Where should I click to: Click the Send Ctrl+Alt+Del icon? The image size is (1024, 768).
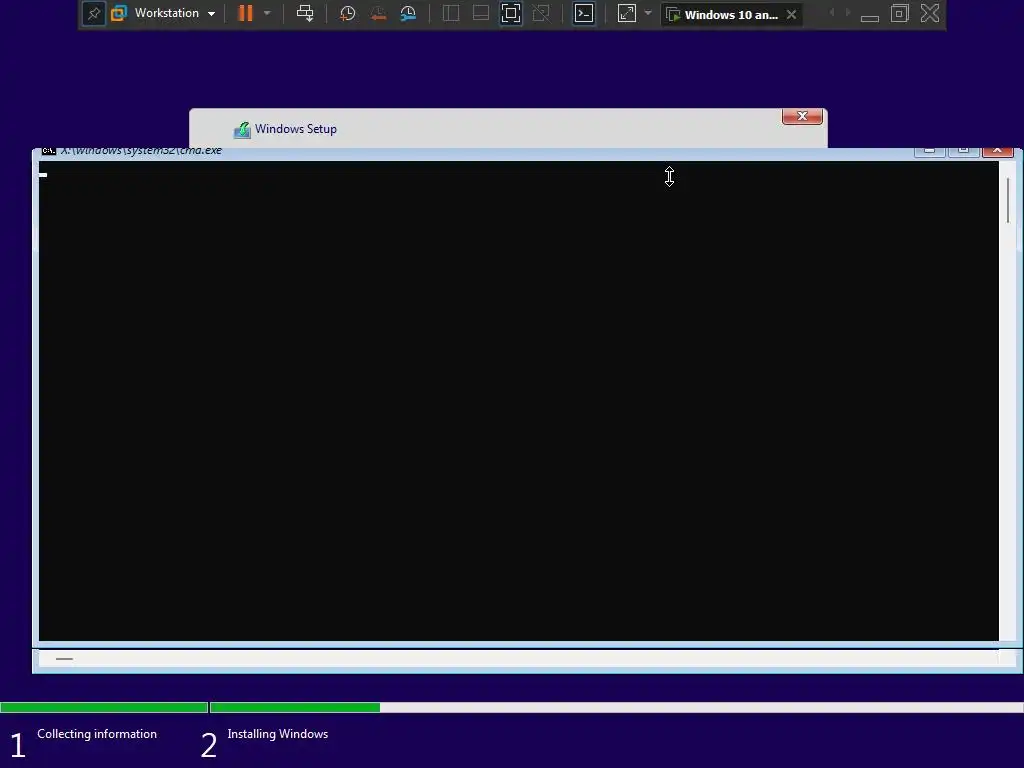[305, 13]
